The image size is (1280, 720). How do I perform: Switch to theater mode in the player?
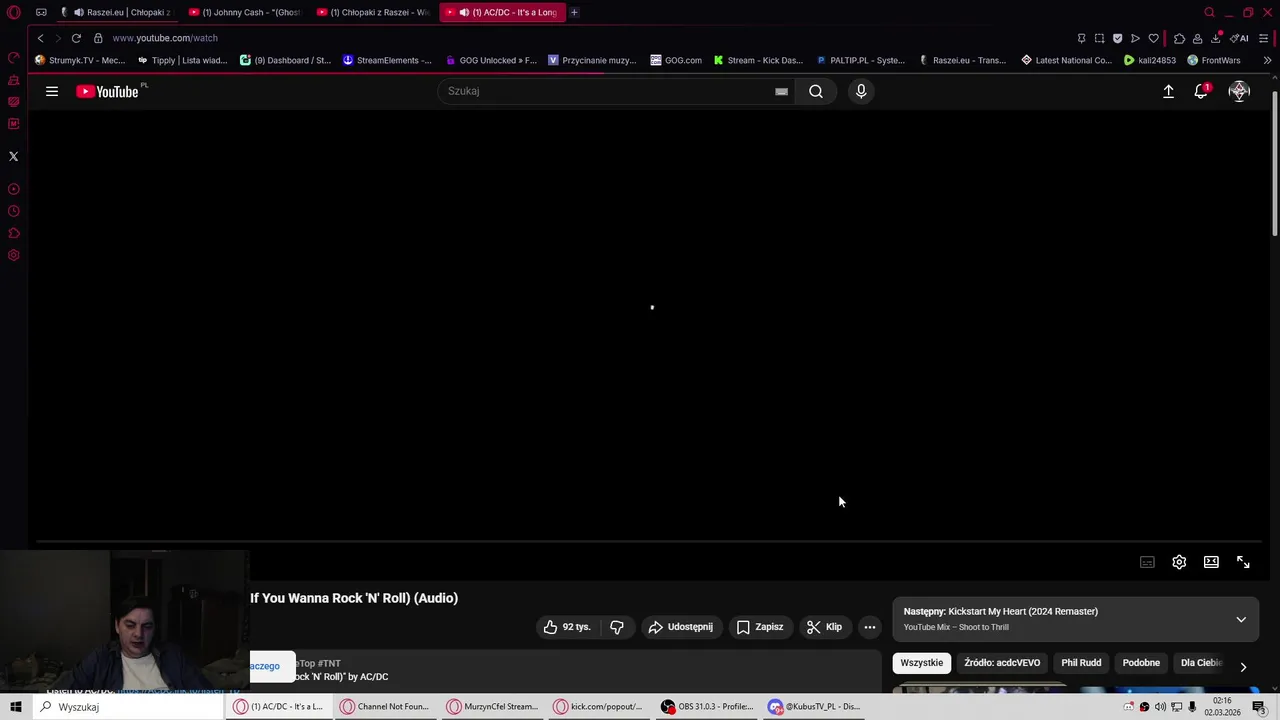1211,562
